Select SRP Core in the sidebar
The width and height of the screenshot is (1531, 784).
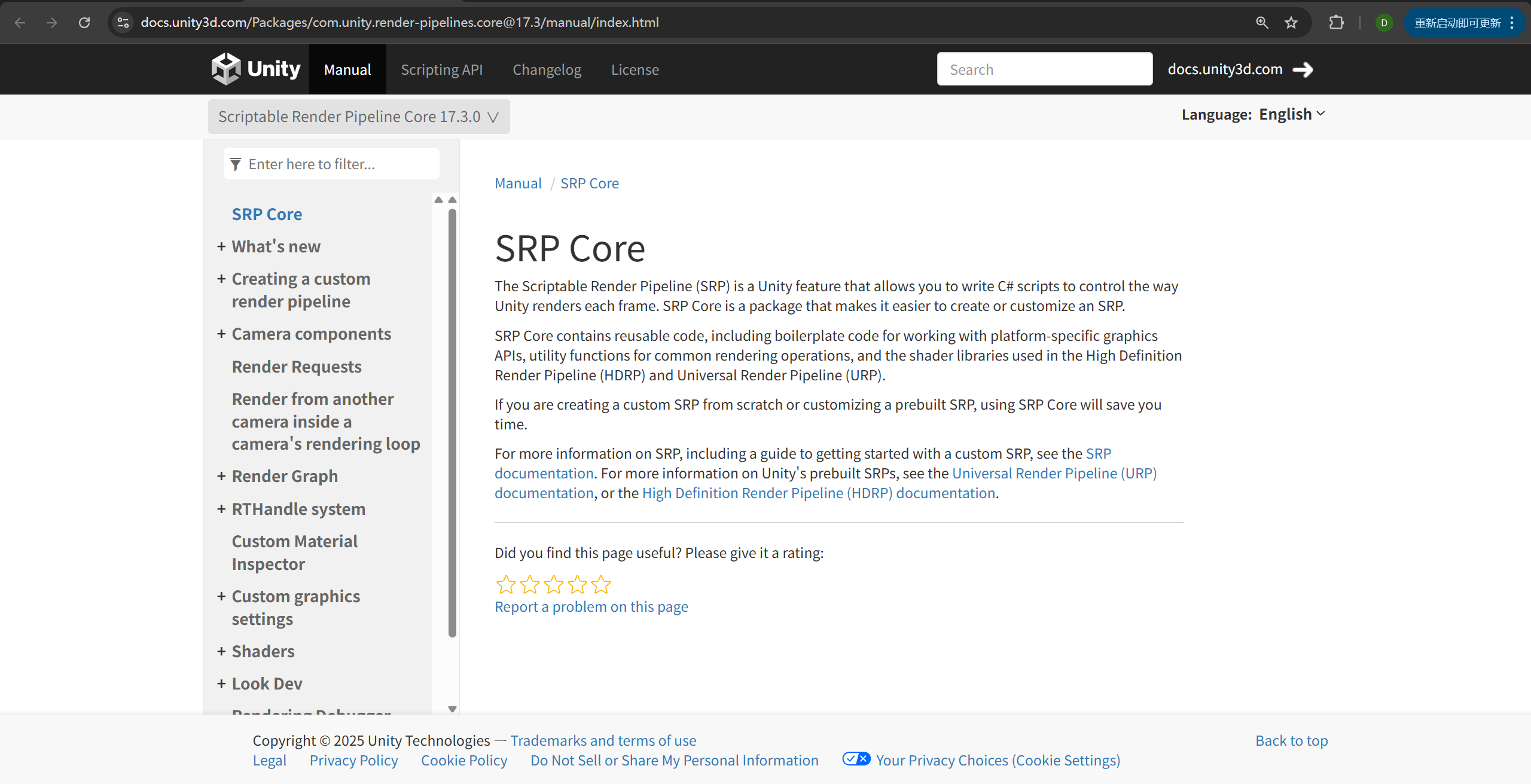tap(267, 214)
